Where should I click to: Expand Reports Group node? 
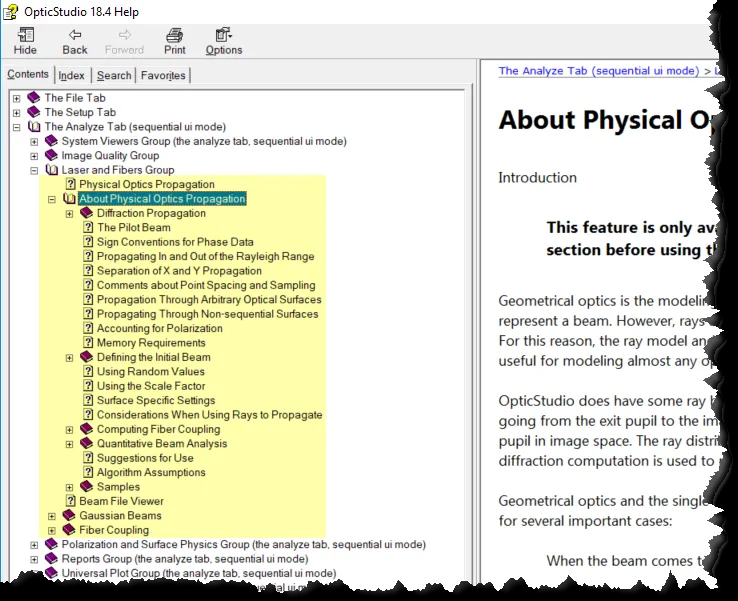point(34,559)
